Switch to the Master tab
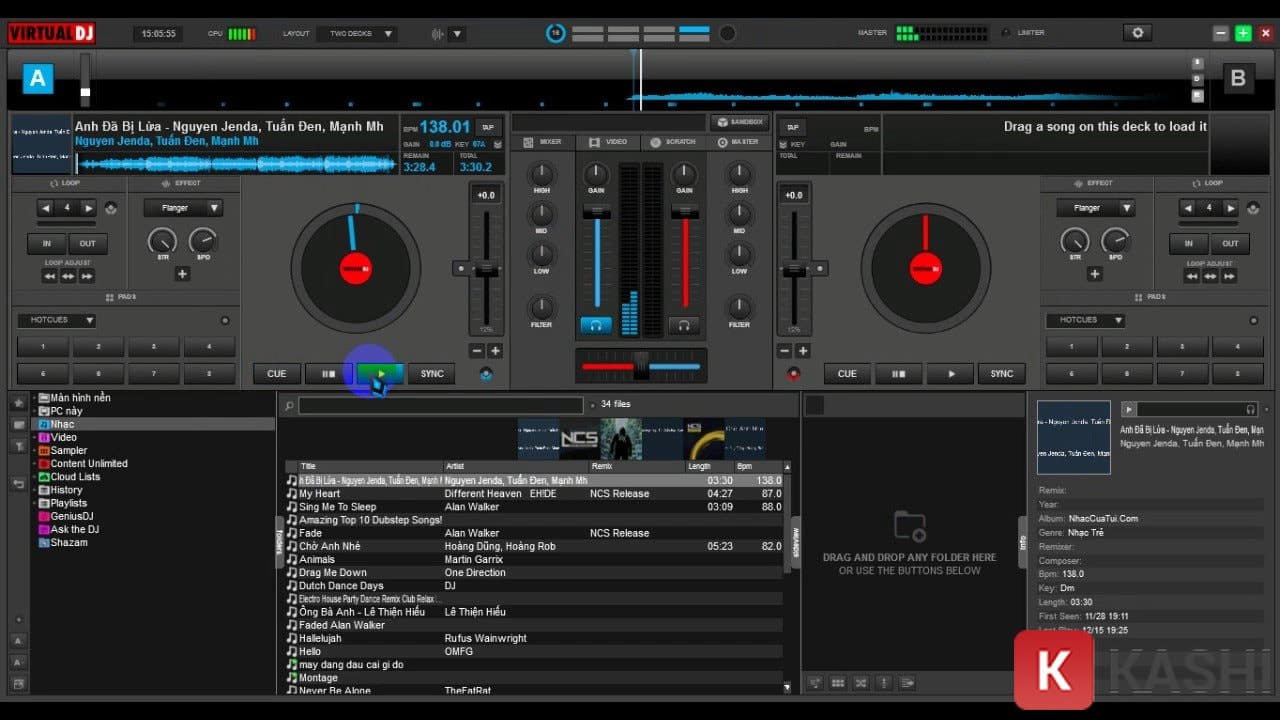The height and width of the screenshot is (720, 1280). click(738, 142)
